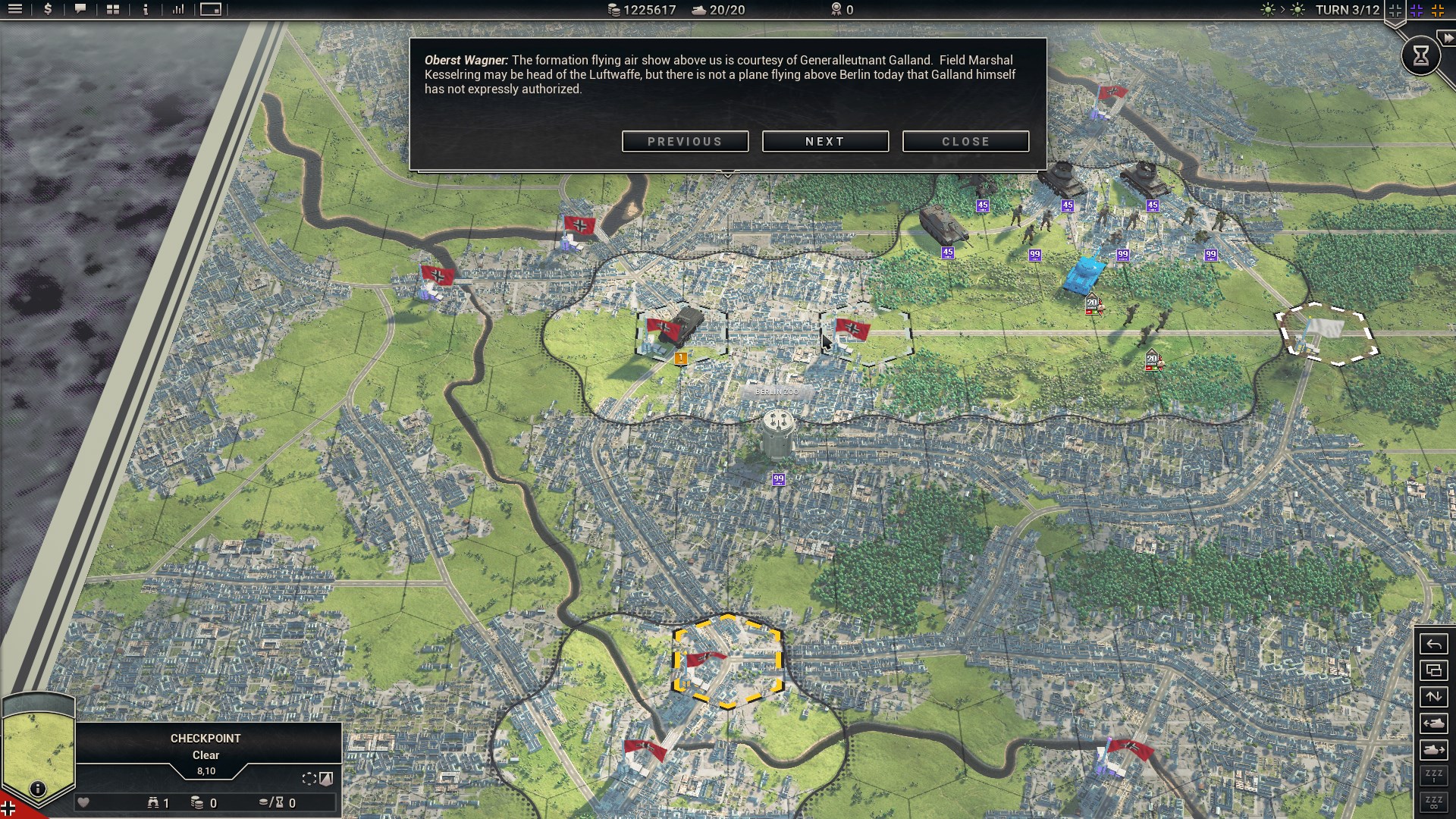The image size is (1456, 819).
Task: Click the TURN 3/12 indicator
Action: 1347,10
